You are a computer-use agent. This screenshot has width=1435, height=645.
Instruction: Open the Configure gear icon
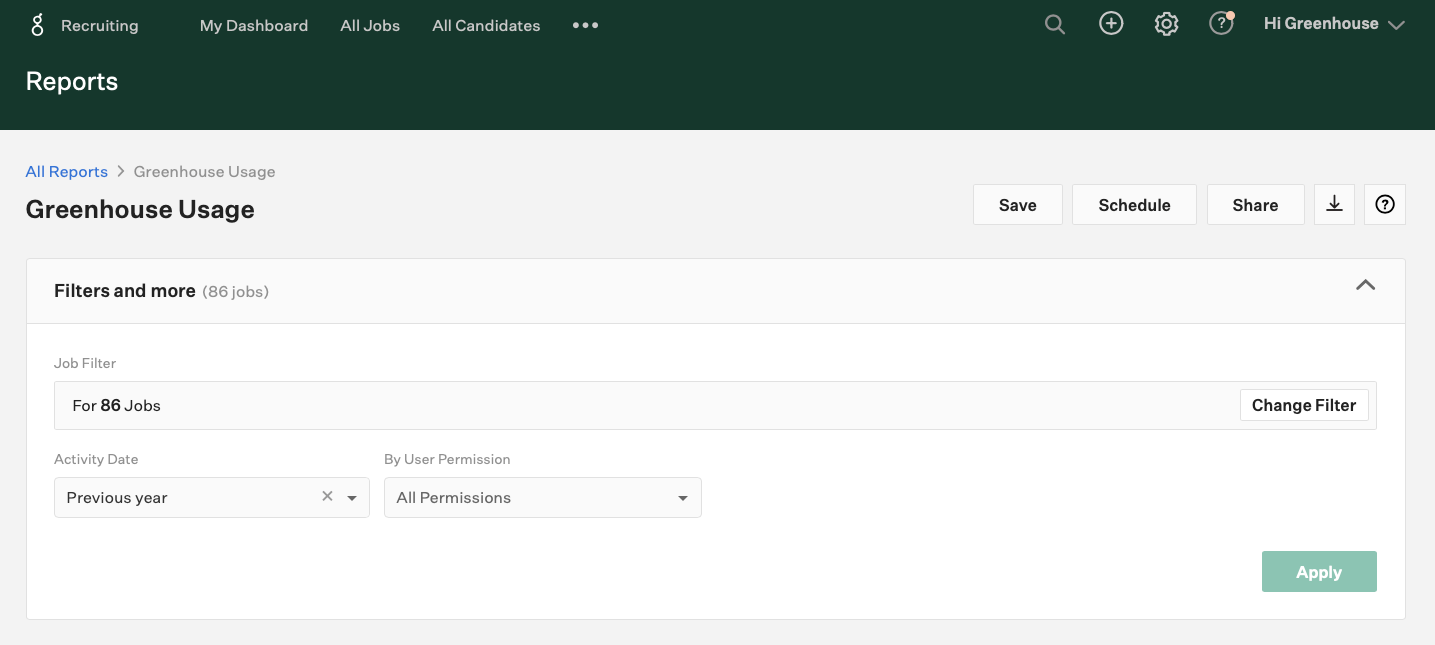click(x=1166, y=24)
